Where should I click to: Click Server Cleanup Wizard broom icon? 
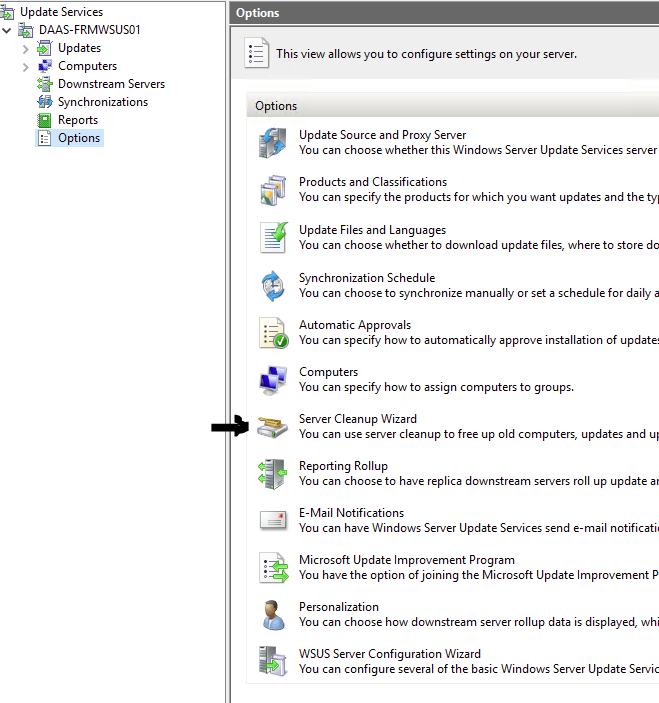272,426
